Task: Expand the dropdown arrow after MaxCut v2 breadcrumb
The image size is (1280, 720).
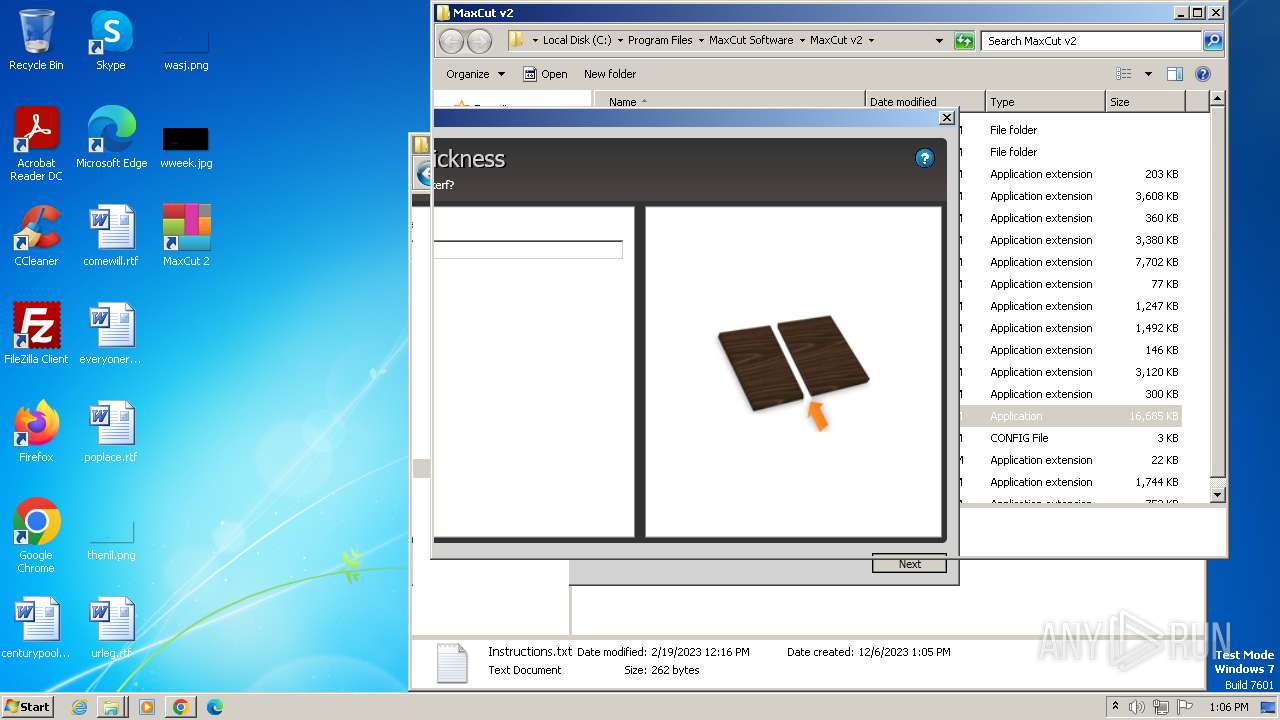Action: click(871, 41)
